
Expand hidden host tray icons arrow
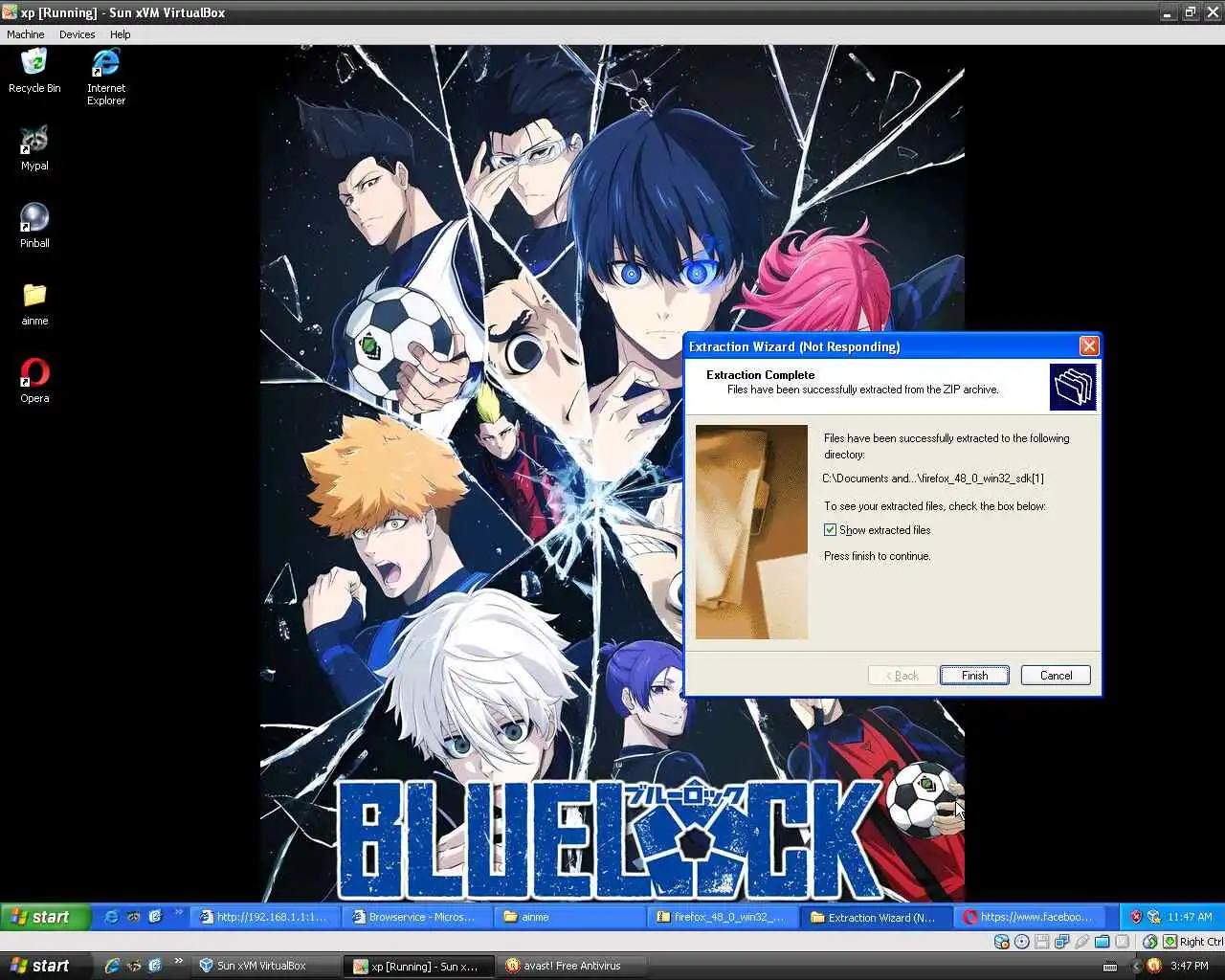[x=1137, y=966]
